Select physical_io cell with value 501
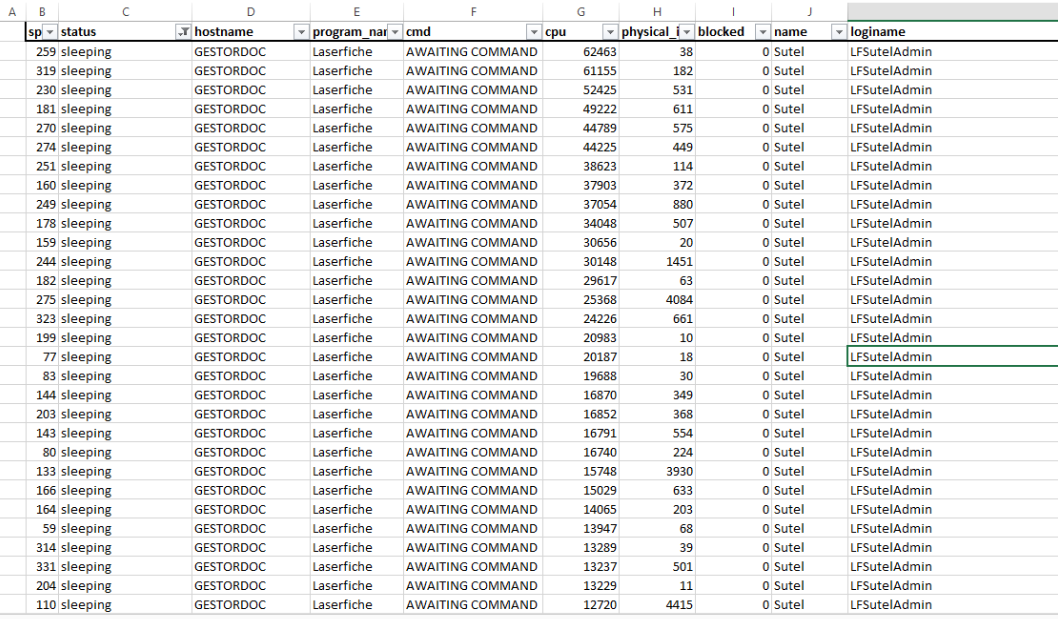This screenshot has width=1058, height=619. pos(657,566)
